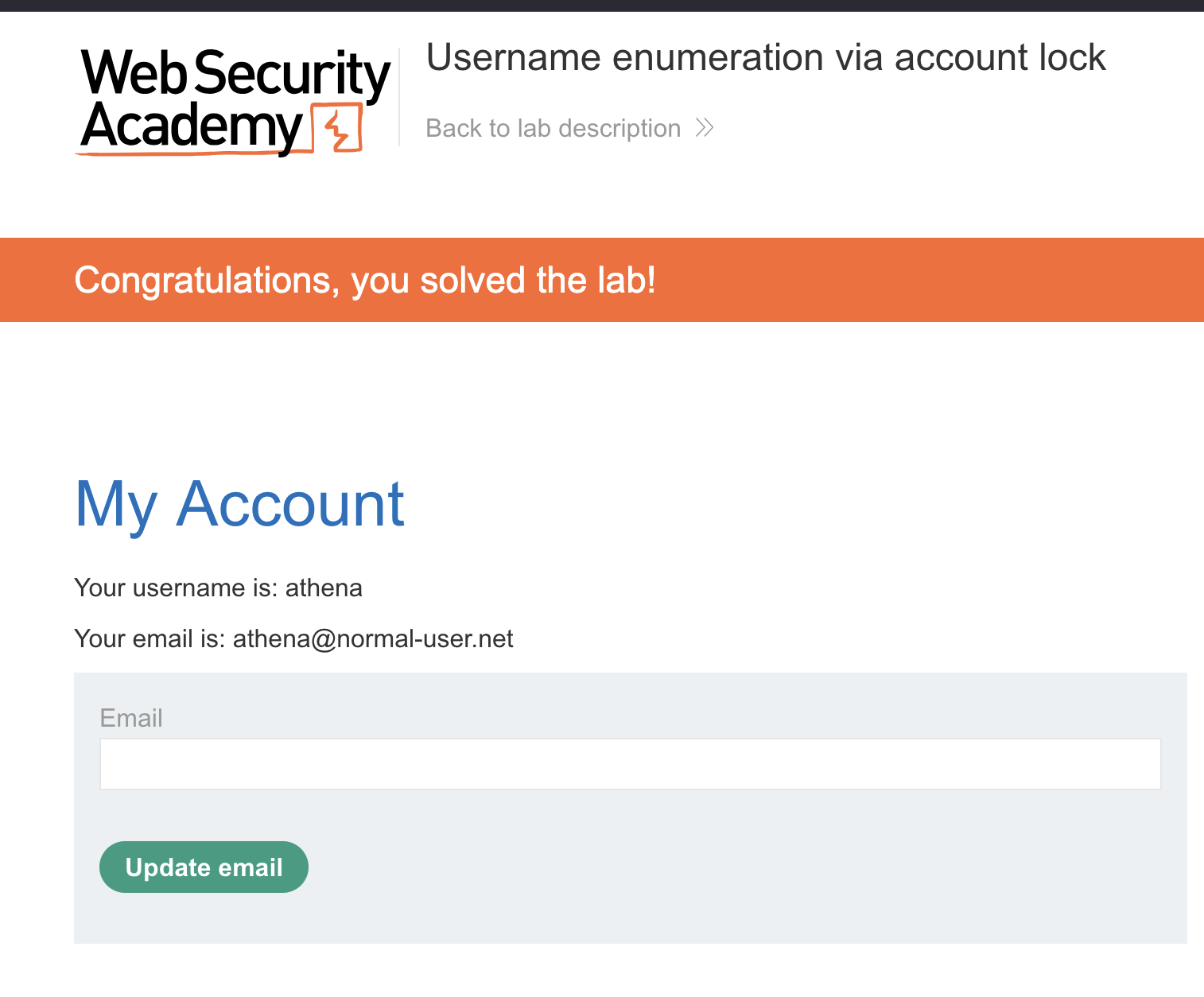Click the divider line beside the logo
This screenshot has height=997, width=1204.
coord(399,97)
